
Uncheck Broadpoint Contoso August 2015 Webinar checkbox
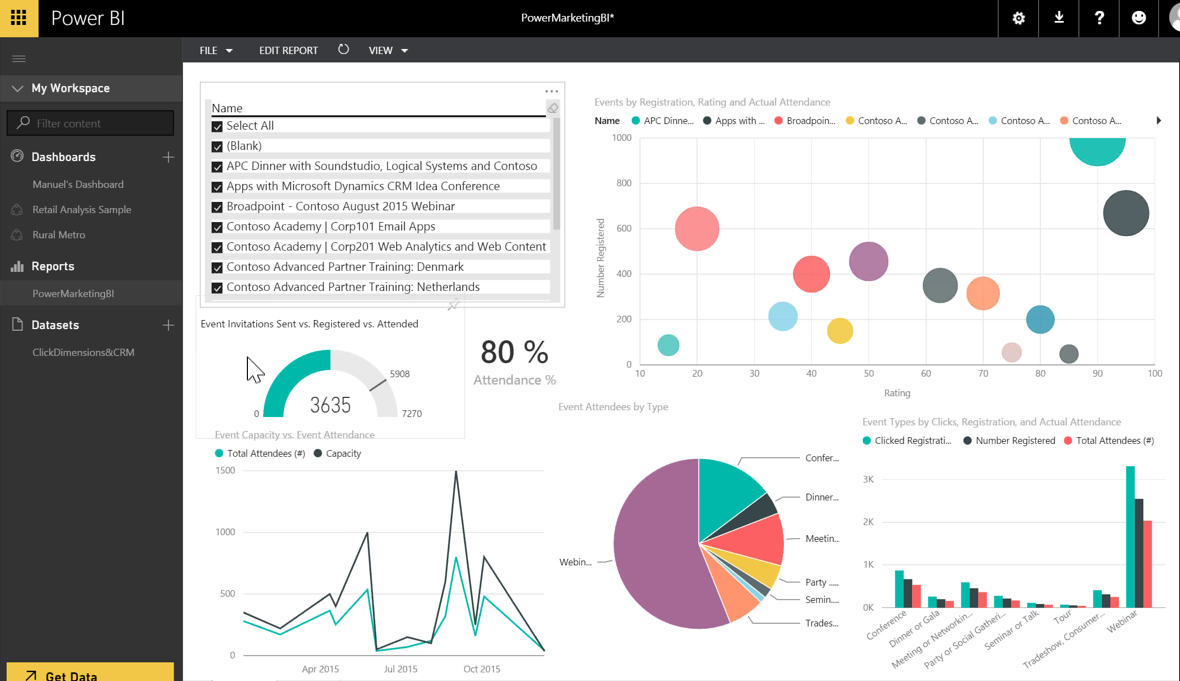(x=217, y=207)
